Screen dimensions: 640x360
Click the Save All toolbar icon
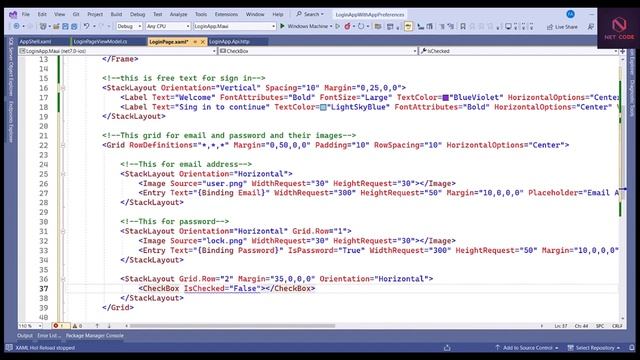74,26
